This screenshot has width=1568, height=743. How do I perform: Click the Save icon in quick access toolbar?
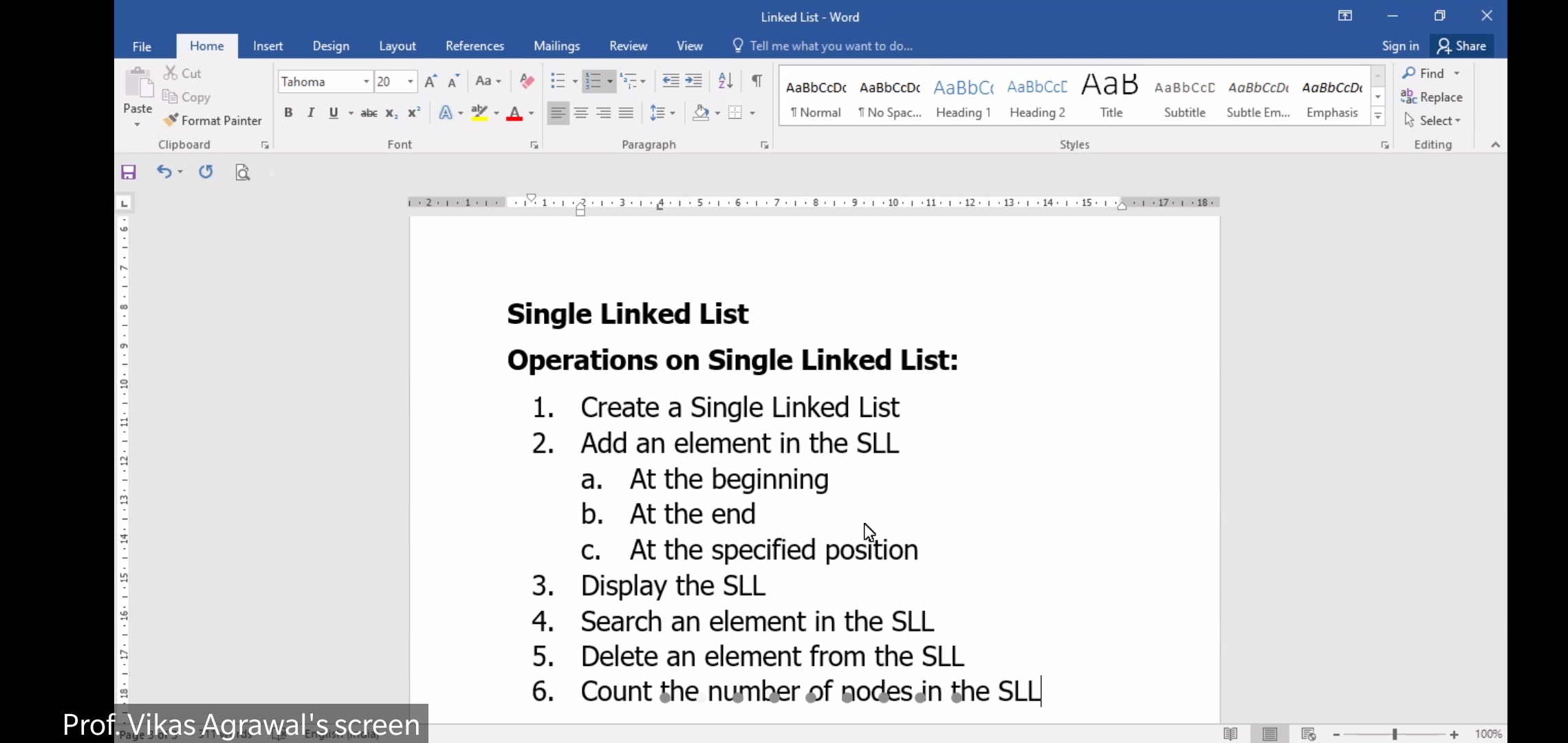coord(129,172)
